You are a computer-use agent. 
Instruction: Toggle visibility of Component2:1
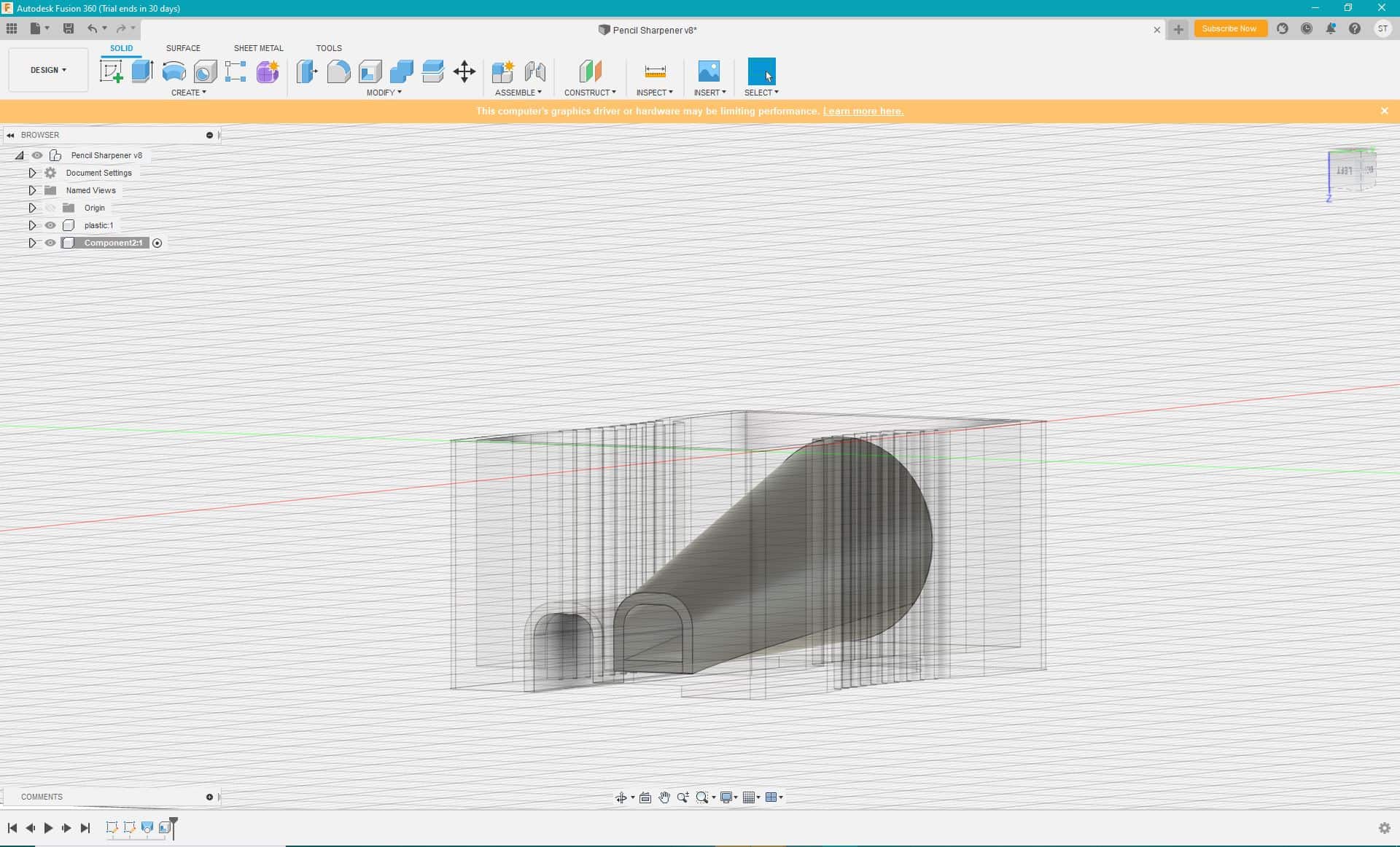pyautogui.click(x=50, y=243)
